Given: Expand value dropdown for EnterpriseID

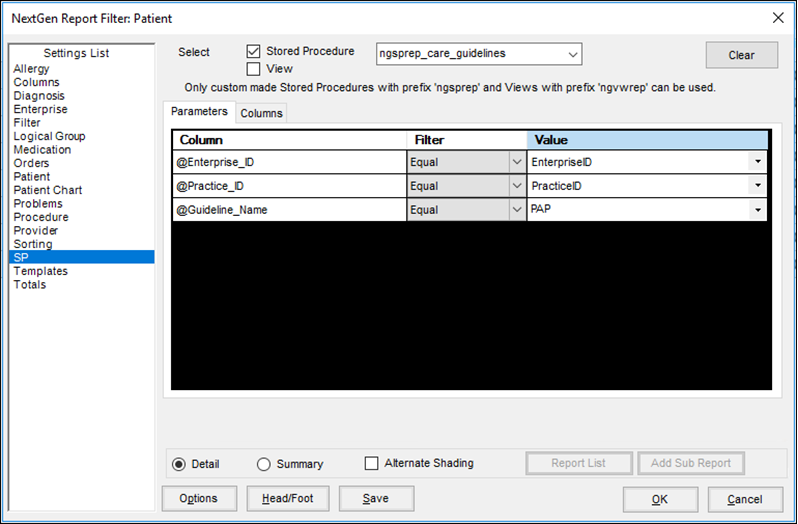Looking at the screenshot, I should pos(758,162).
